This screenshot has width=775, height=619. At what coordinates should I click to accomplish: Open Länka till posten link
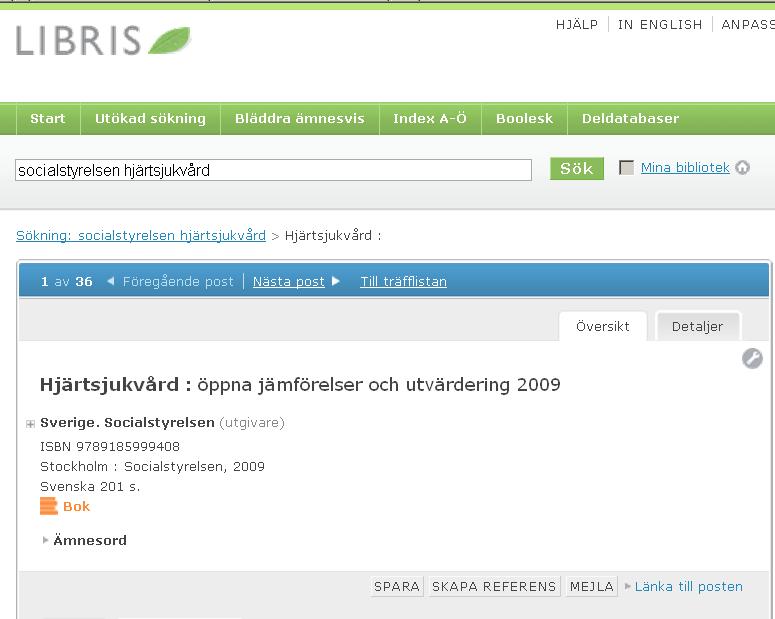pyautogui.click(x=689, y=586)
